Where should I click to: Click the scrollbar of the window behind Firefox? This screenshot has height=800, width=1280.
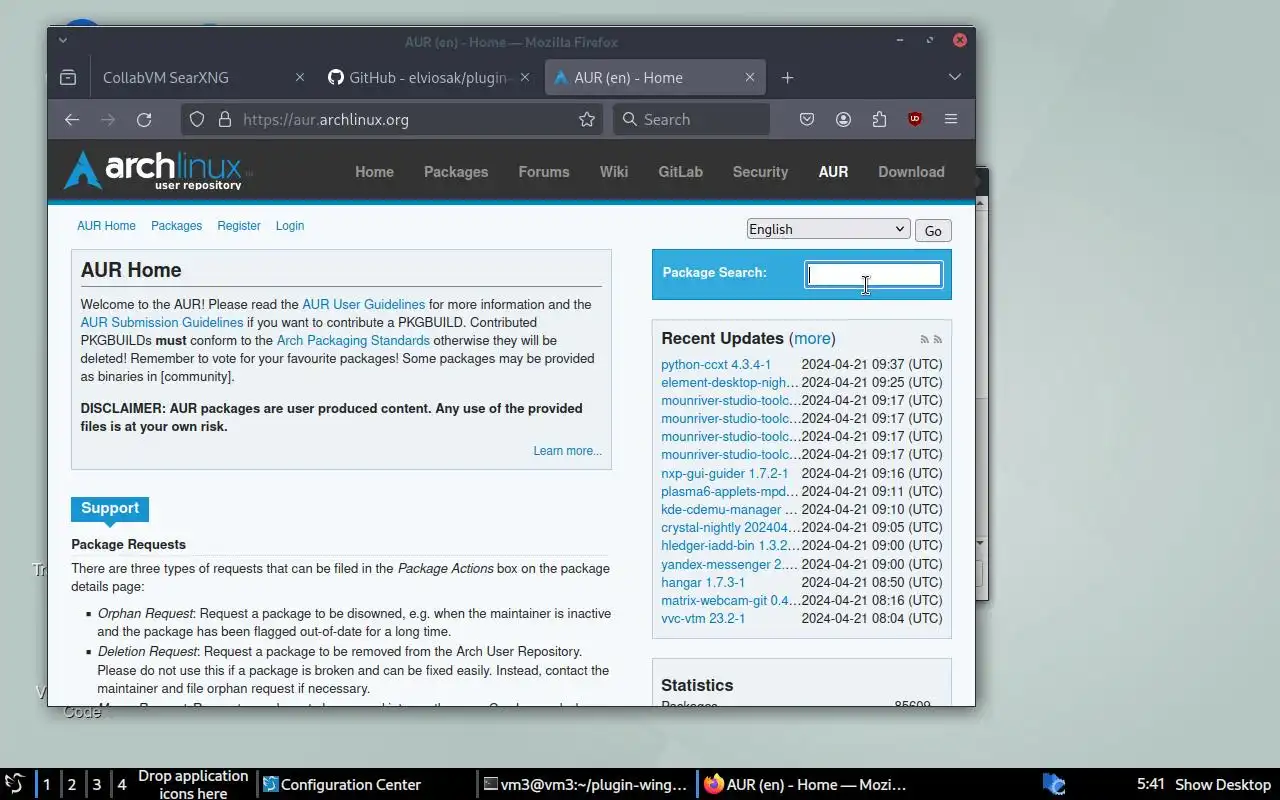coord(982,375)
